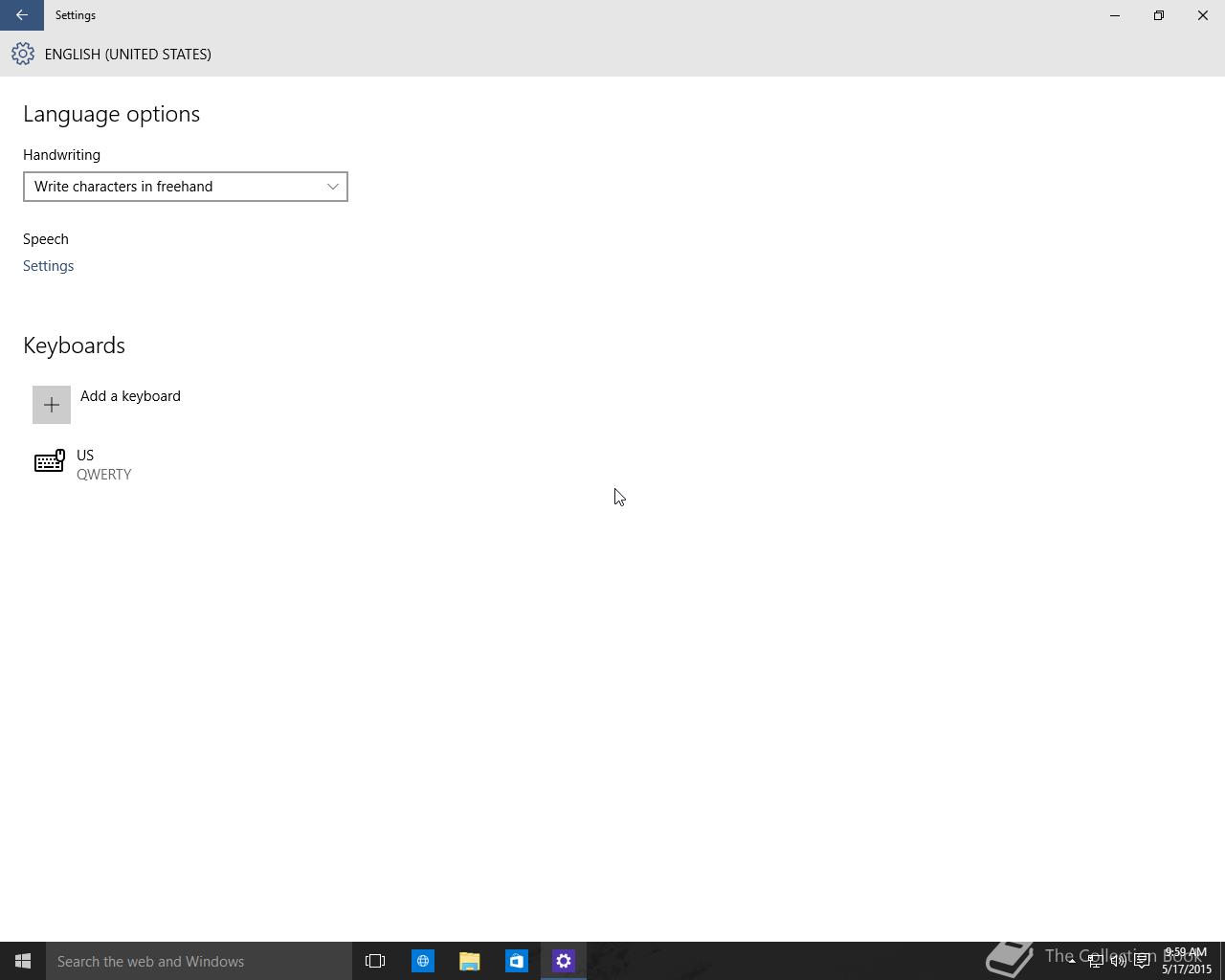
Task: Show hidden system tray icons
Action: [1071, 961]
